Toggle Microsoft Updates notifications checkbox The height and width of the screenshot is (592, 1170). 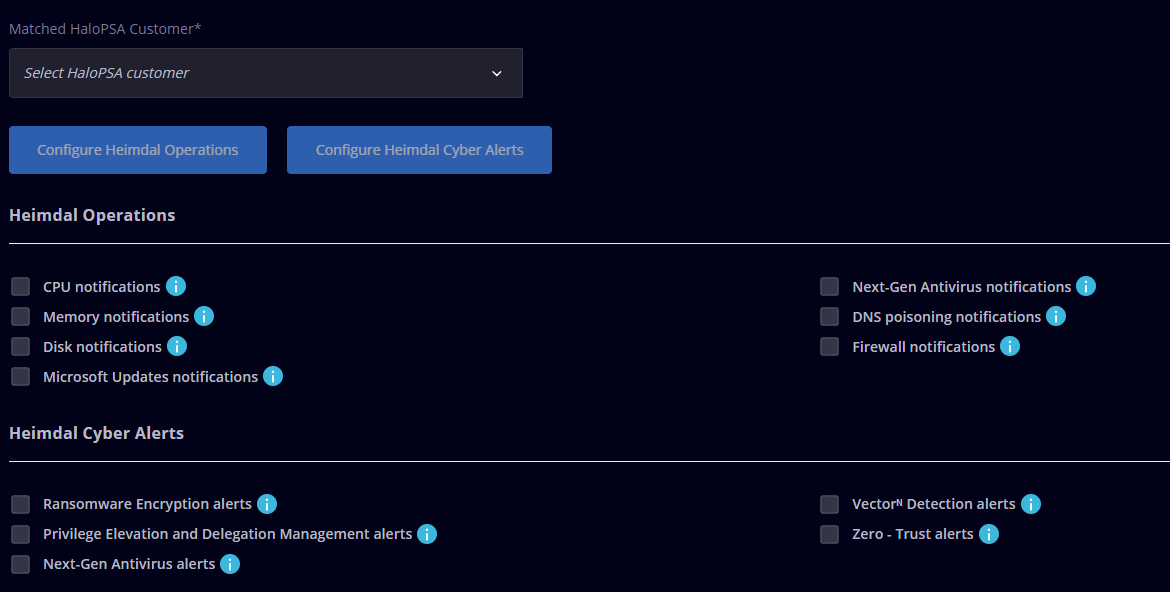21,376
